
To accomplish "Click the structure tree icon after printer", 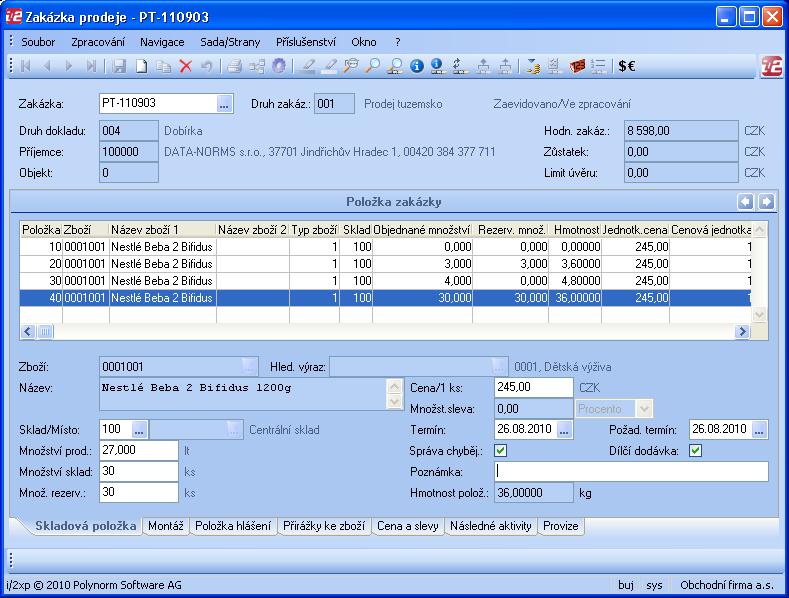I will 257,66.
